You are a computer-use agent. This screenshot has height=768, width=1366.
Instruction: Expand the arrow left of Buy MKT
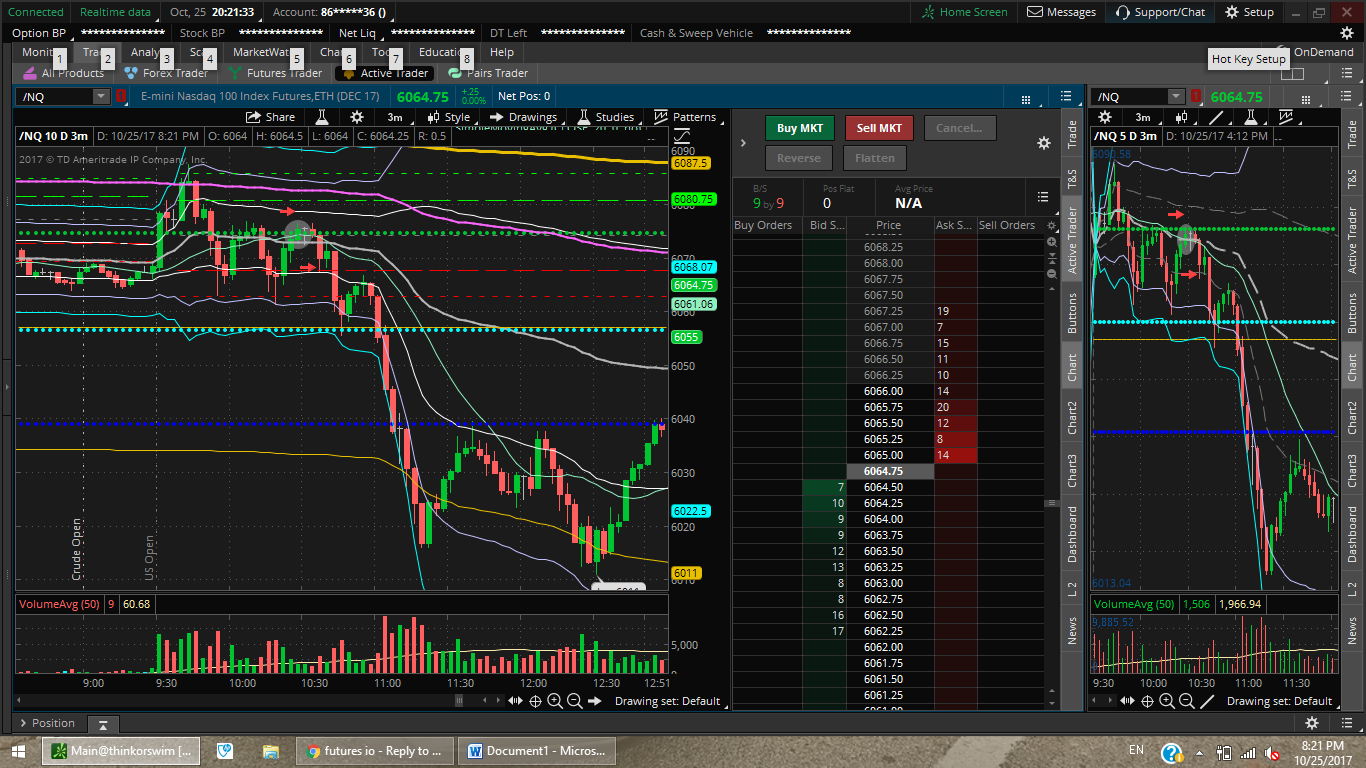(743, 143)
